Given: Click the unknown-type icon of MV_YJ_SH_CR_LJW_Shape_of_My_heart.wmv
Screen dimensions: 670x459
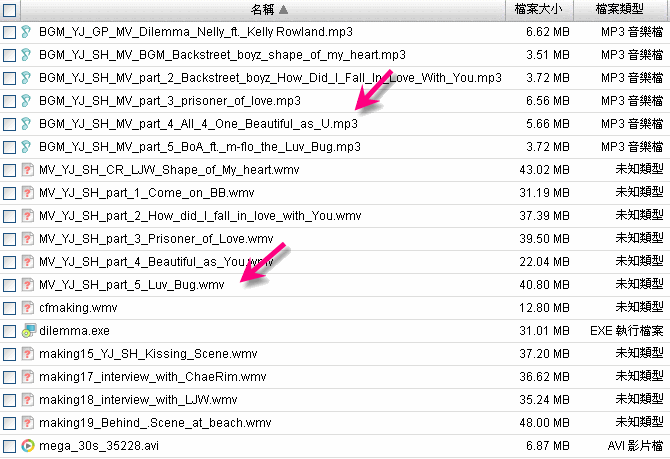Looking at the screenshot, I should click(27, 170).
